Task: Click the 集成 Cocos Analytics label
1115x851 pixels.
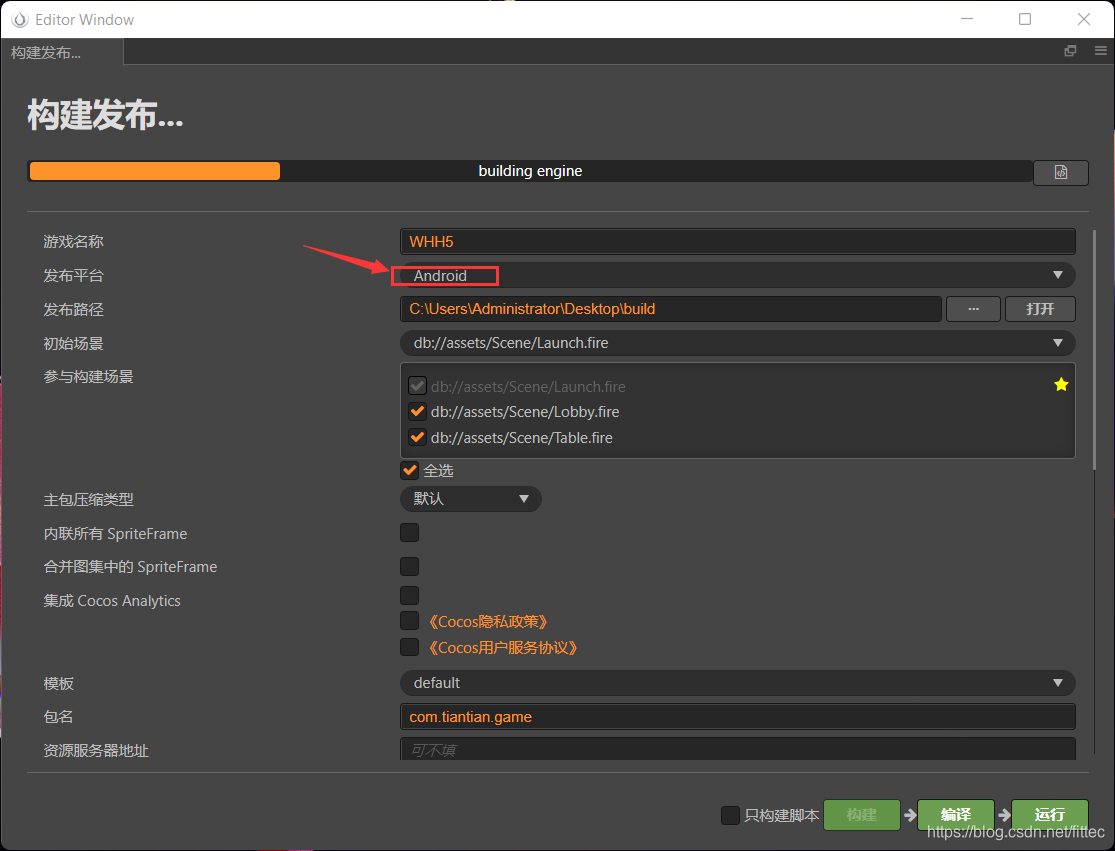Action: pyautogui.click(x=112, y=601)
